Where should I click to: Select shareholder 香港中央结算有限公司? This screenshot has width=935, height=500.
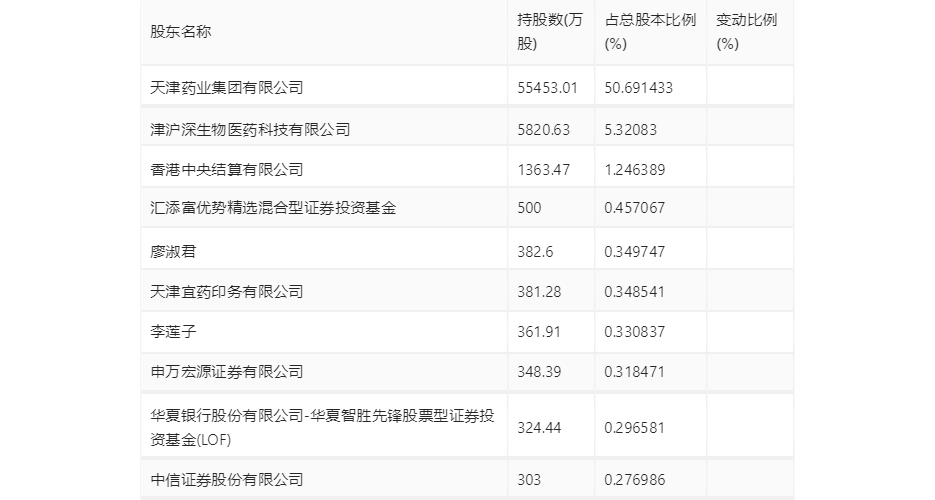[x=227, y=169]
